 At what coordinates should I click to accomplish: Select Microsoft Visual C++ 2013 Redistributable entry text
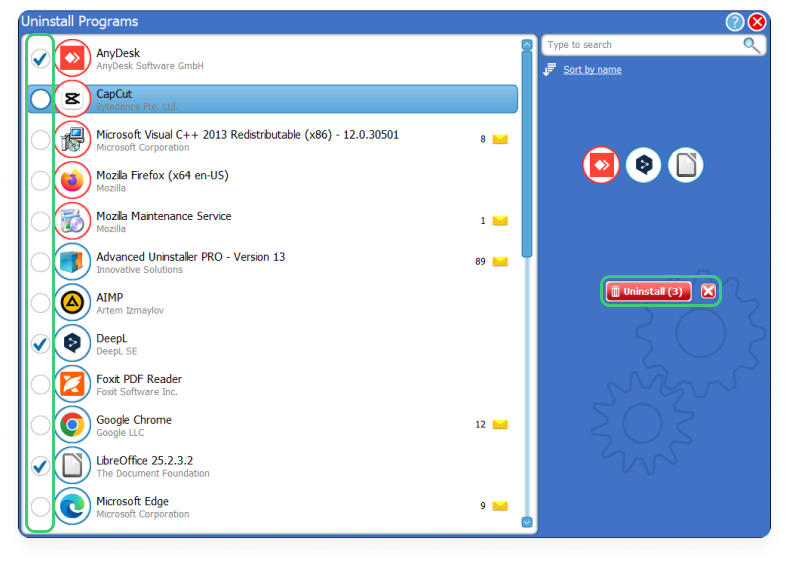click(x=247, y=135)
